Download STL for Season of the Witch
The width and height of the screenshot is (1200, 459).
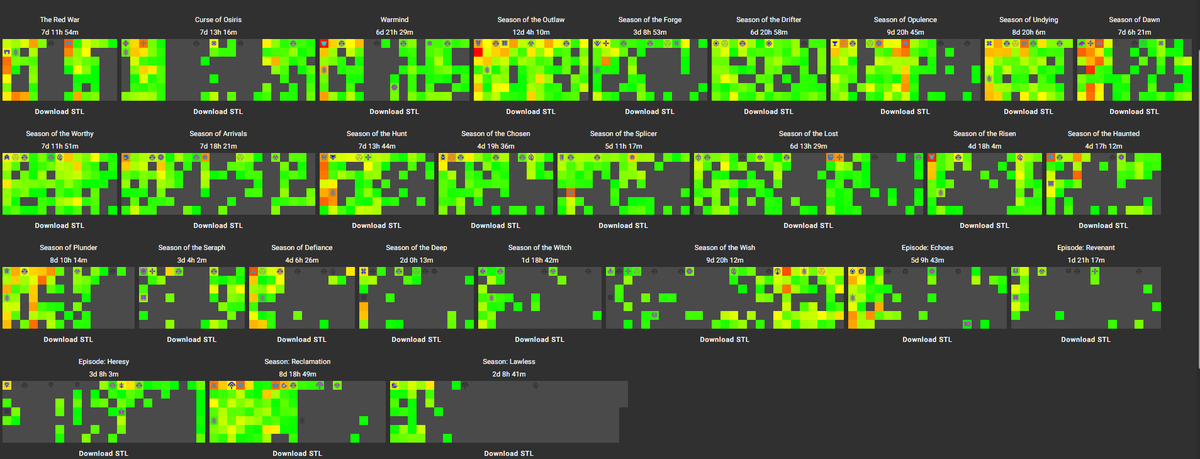540,339
